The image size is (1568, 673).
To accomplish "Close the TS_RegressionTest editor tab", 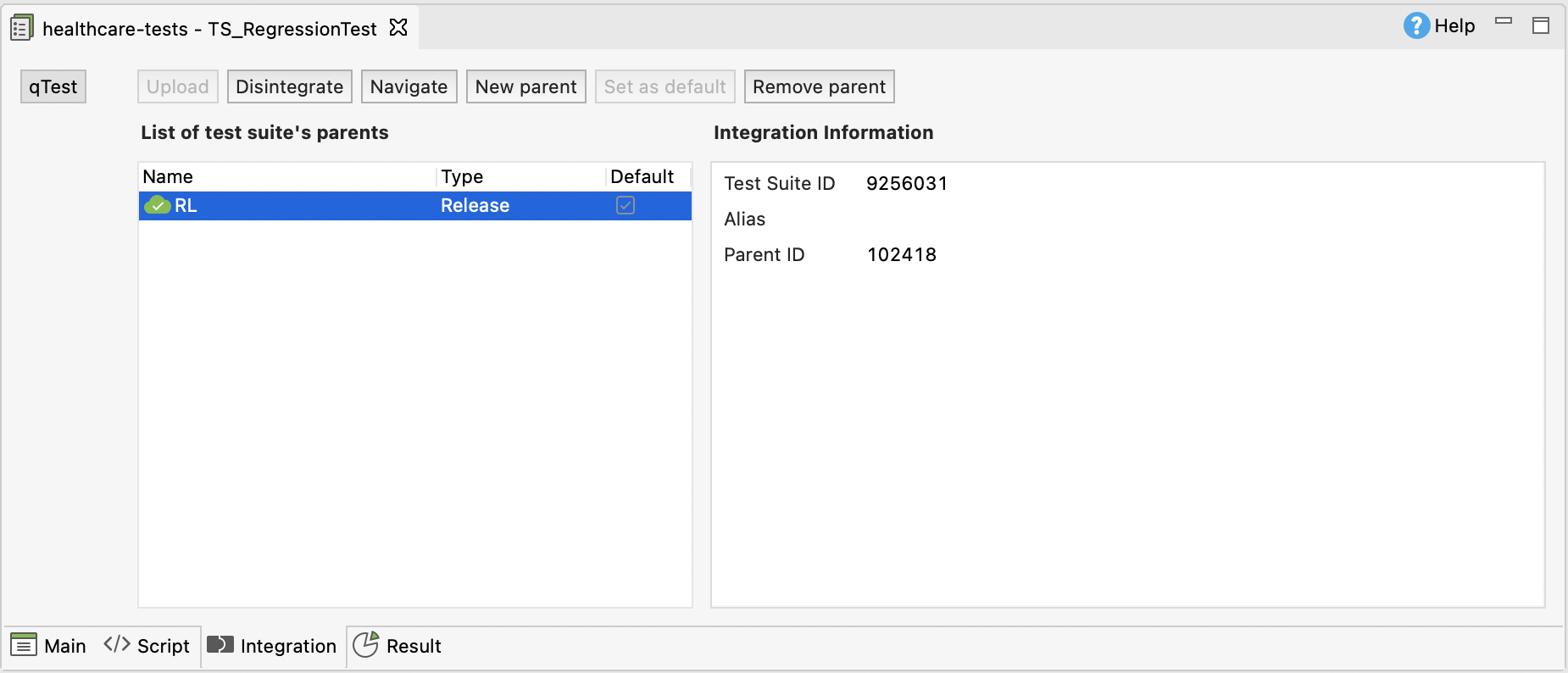I will pyautogui.click(x=398, y=28).
